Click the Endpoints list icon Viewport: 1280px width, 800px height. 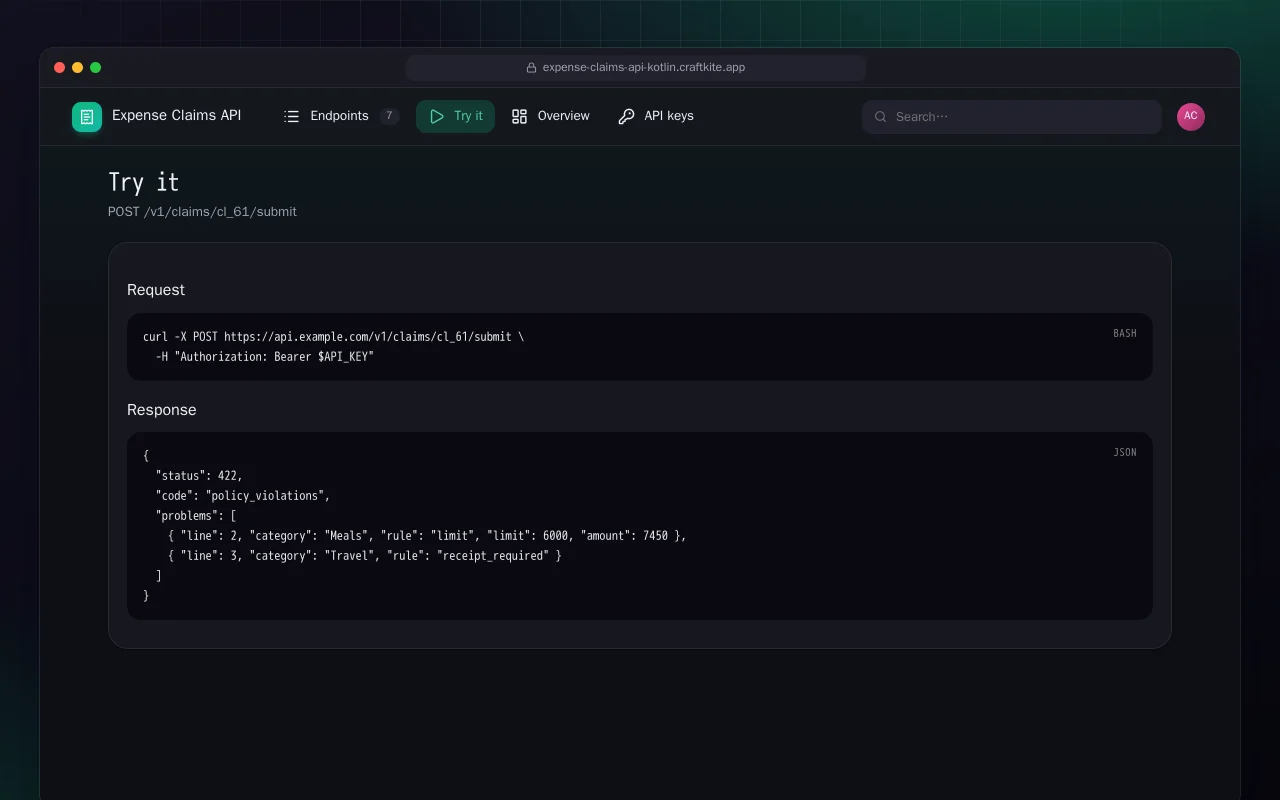[292, 117]
